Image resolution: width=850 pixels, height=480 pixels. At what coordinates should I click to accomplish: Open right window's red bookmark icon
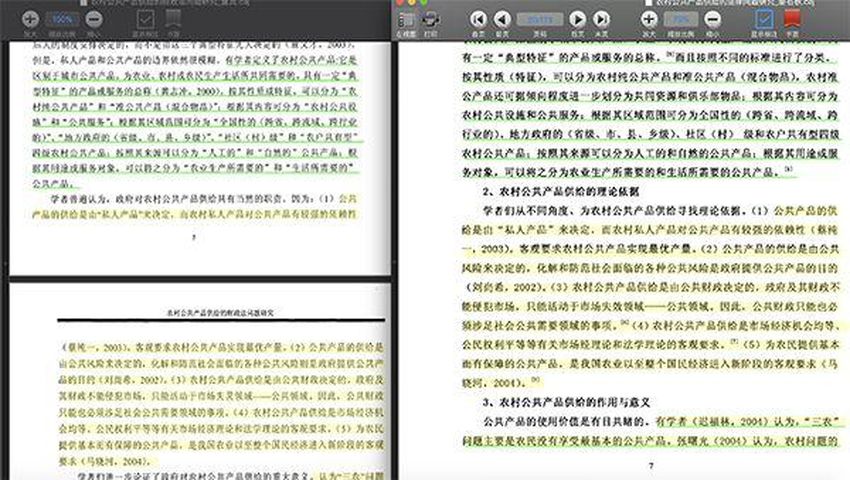tap(793, 19)
